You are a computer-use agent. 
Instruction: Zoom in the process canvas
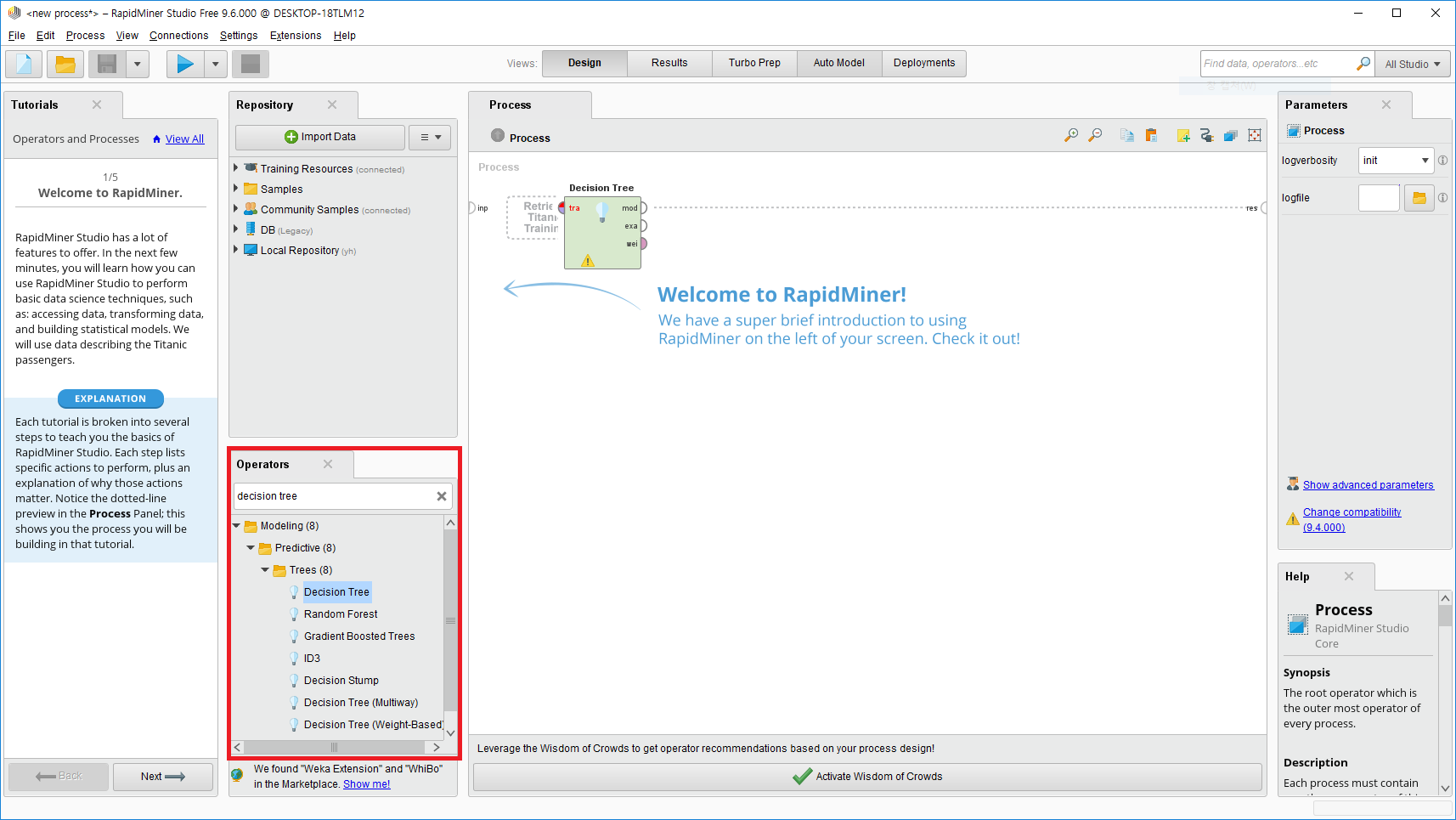tap(1071, 135)
